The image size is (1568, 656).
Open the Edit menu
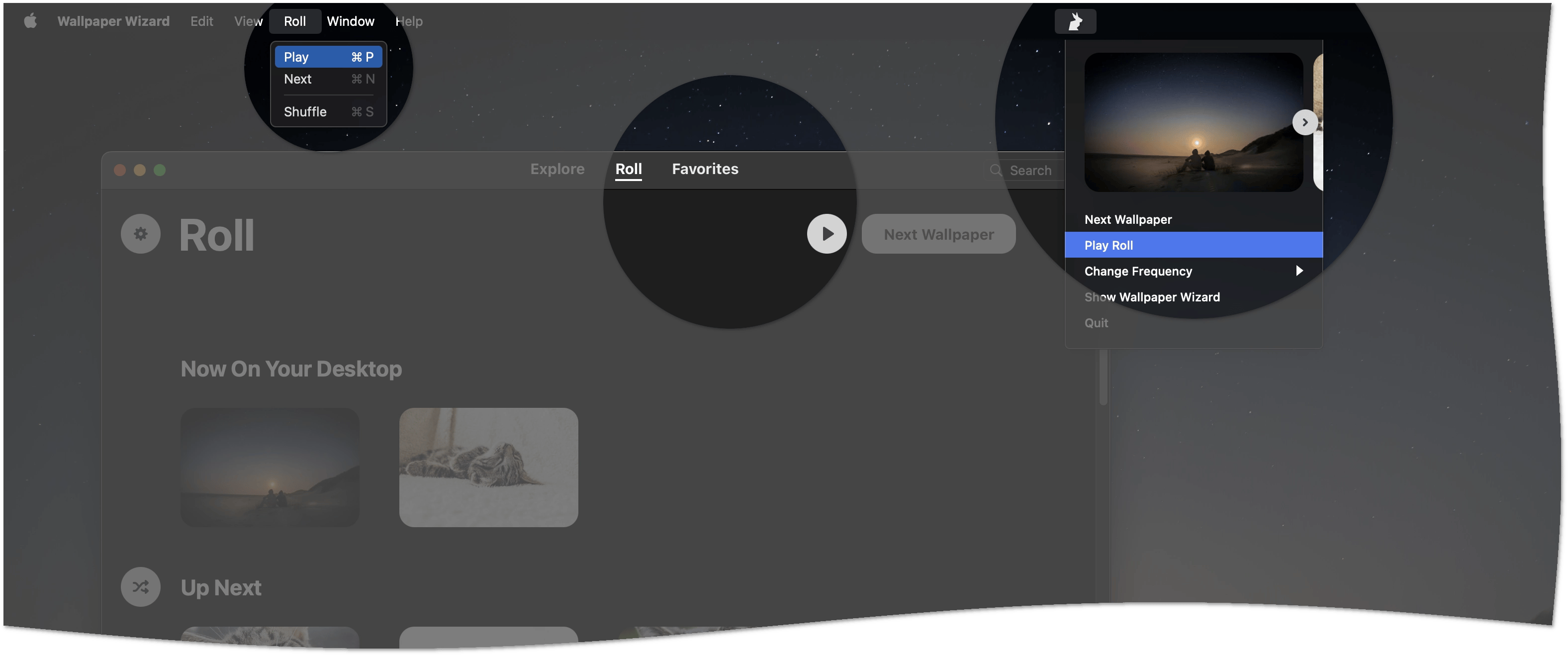click(201, 21)
